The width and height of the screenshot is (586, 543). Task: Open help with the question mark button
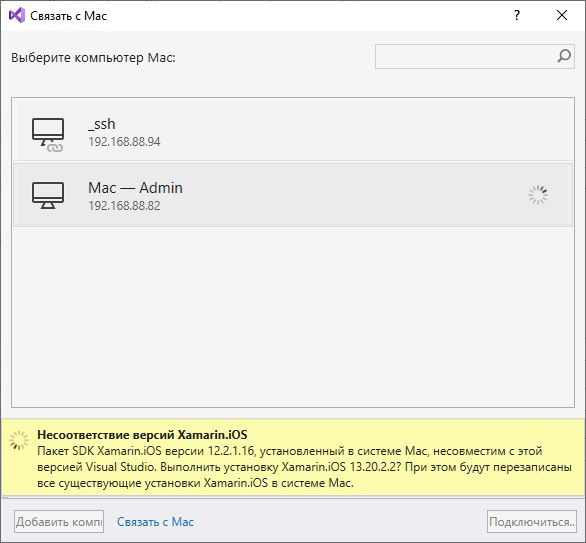point(517,15)
